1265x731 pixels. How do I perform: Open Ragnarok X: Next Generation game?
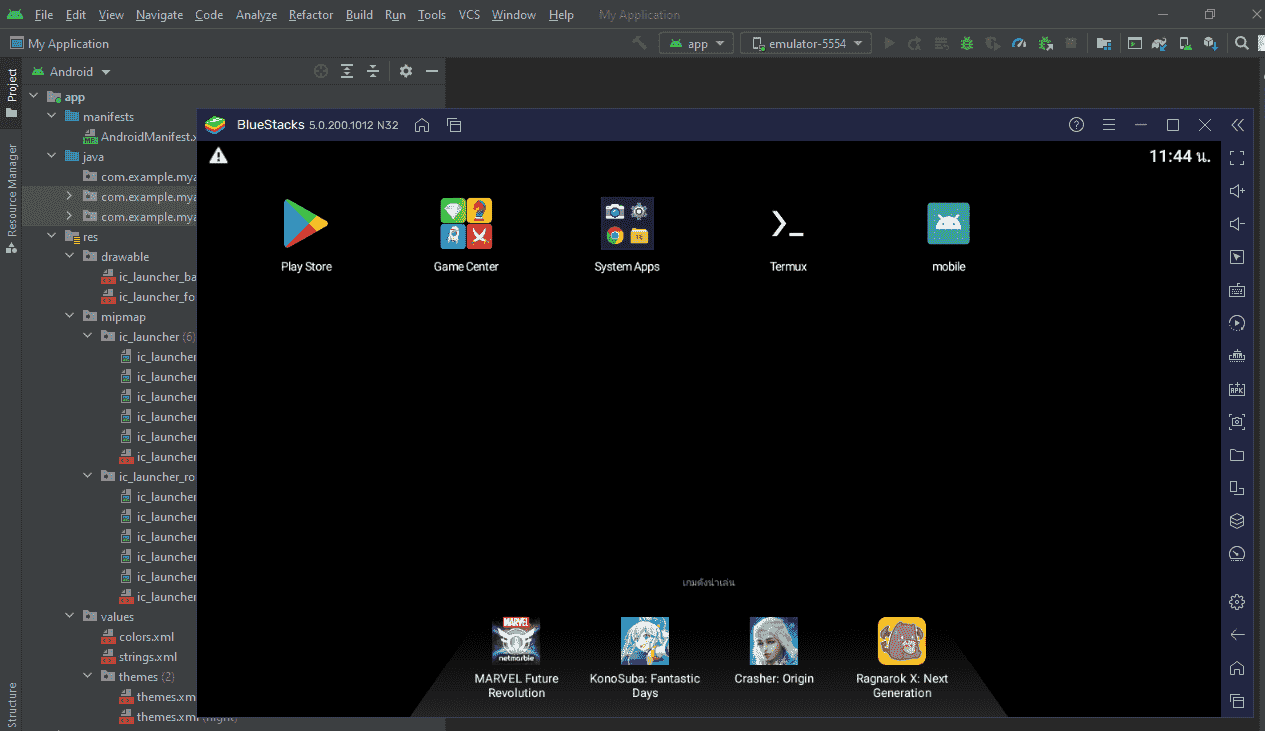tap(902, 658)
